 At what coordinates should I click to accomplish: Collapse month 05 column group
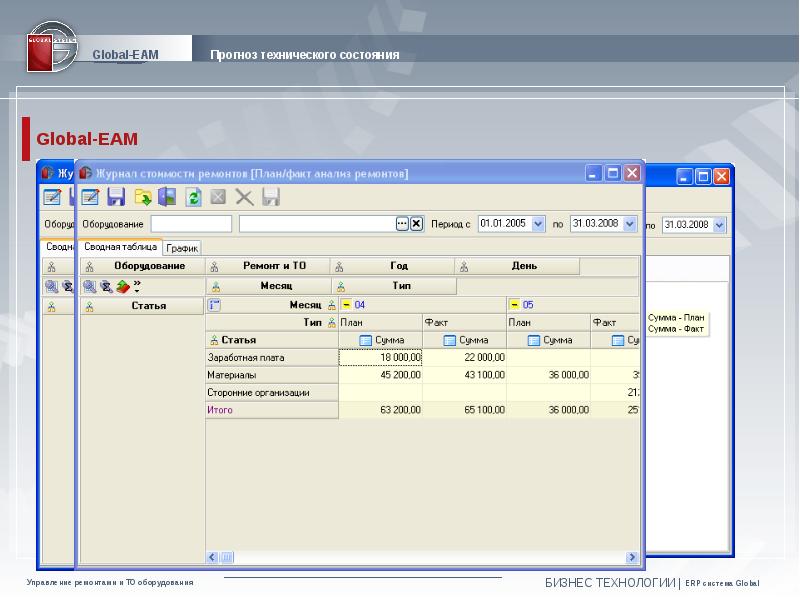514,305
